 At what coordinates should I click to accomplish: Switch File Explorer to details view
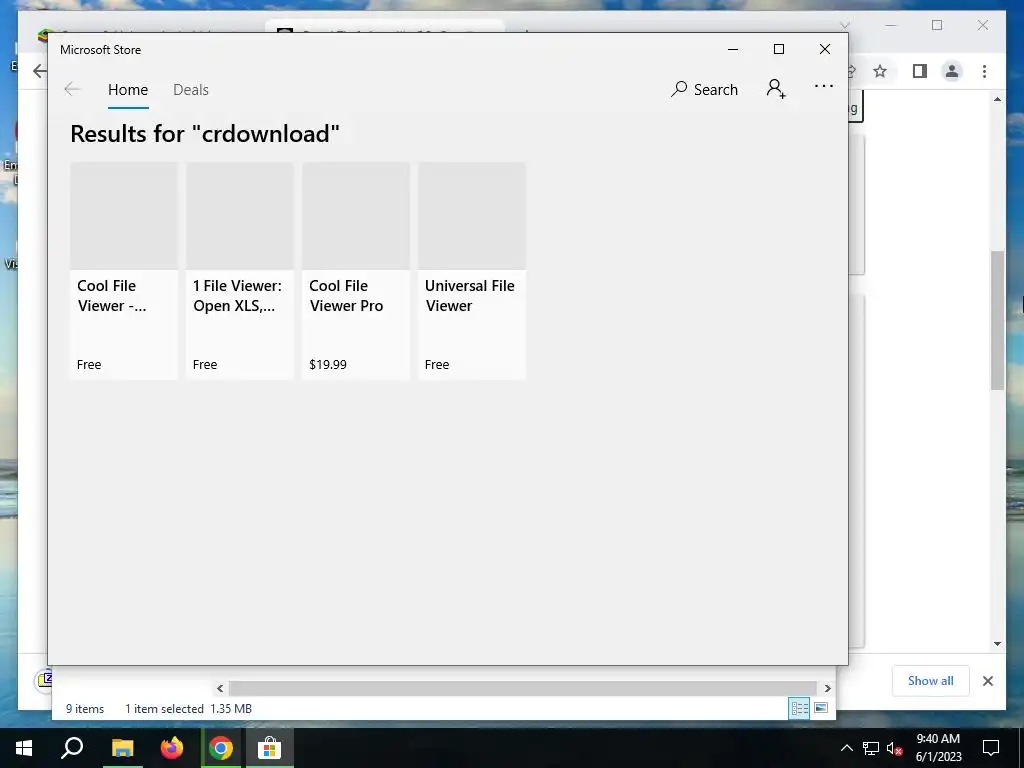(799, 709)
